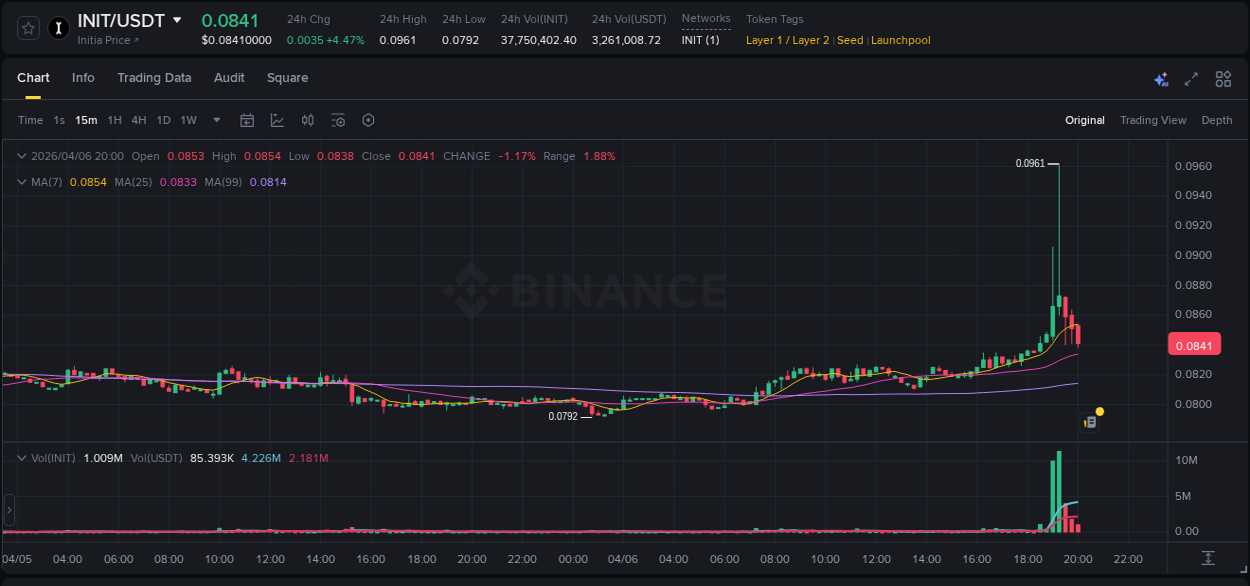Click the 24h change +4.47% value
Image resolution: width=1250 pixels, height=586 pixels.
point(344,40)
